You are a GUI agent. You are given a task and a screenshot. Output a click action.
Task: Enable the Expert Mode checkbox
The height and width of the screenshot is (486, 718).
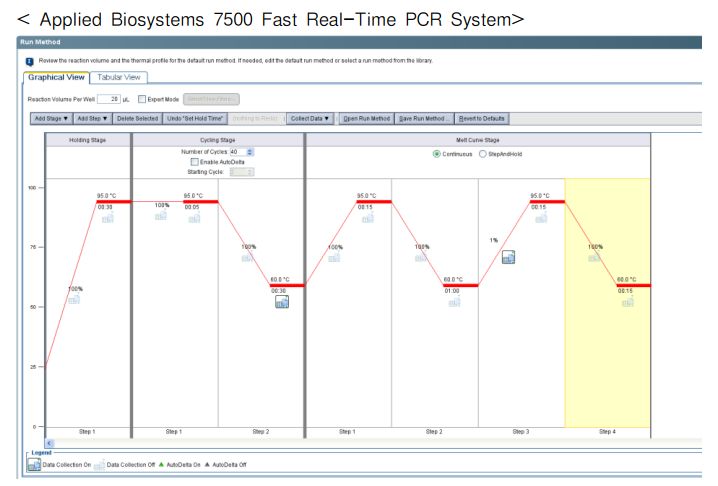(142, 99)
